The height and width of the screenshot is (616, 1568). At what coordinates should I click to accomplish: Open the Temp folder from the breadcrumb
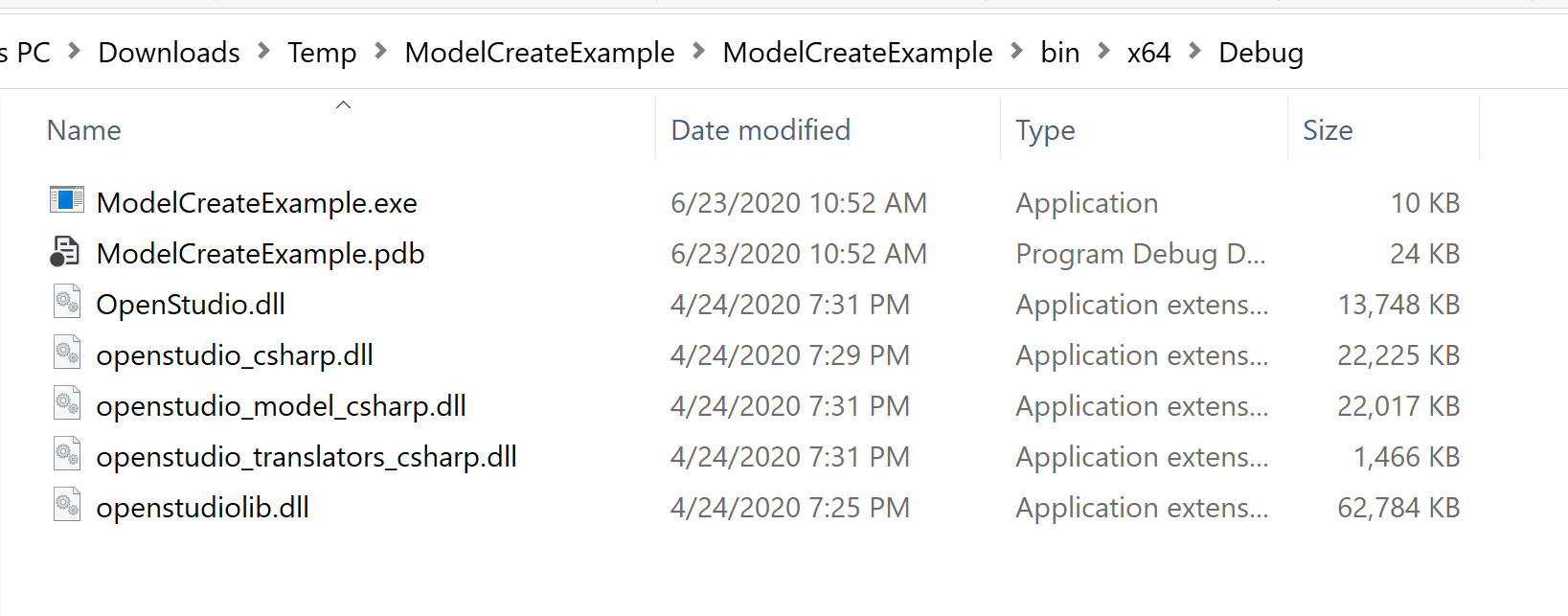pyautogui.click(x=322, y=53)
